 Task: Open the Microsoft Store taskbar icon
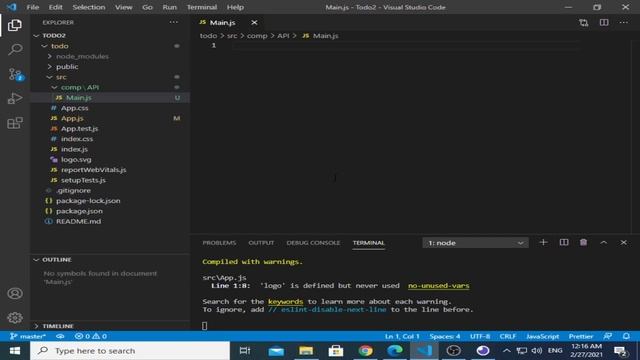(x=336, y=351)
